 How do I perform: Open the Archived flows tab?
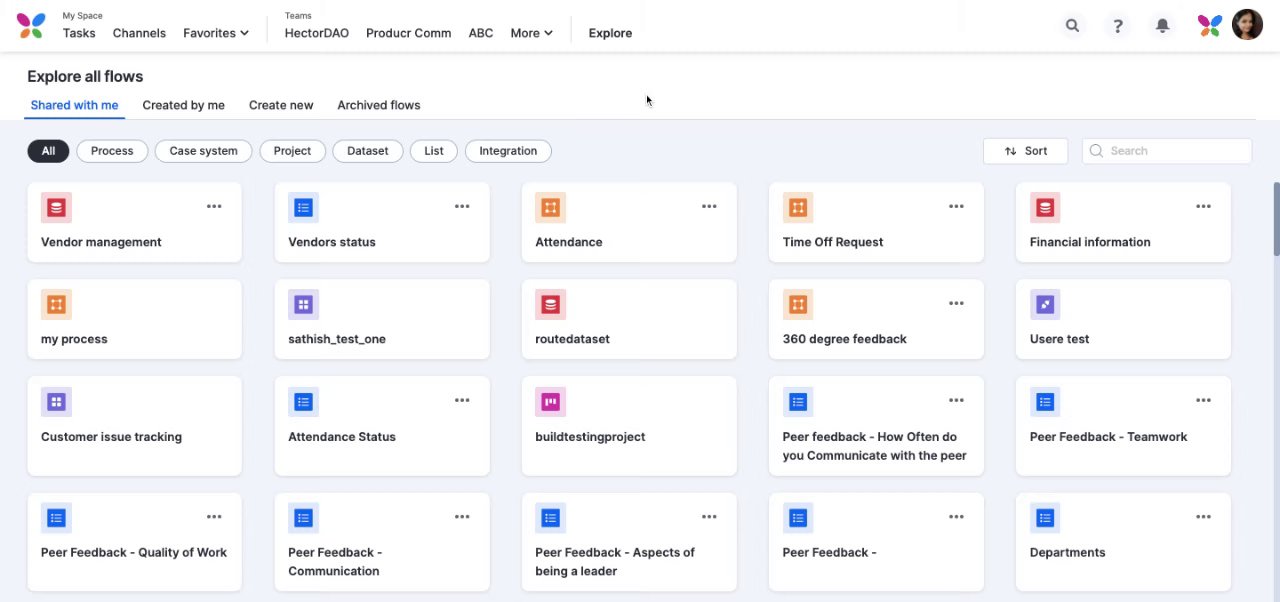pos(378,105)
